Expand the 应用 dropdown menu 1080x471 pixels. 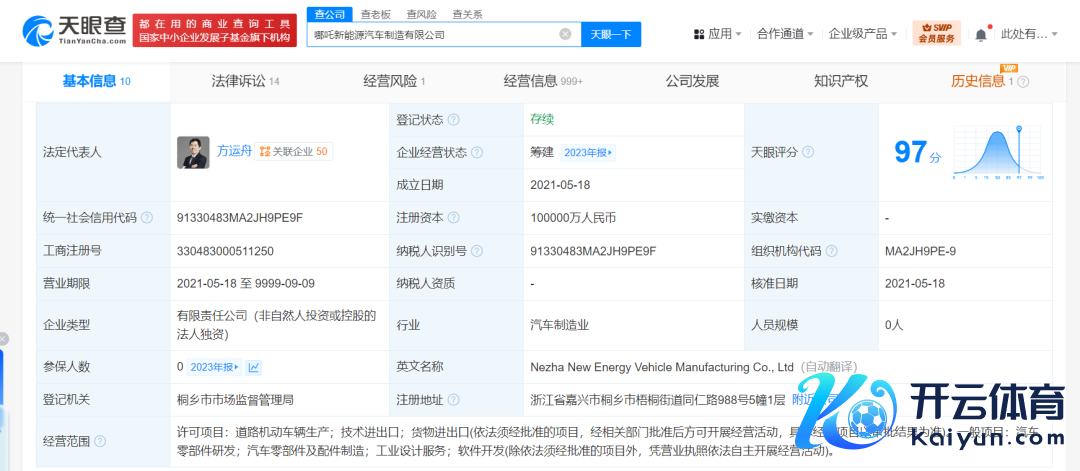[719, 34]
